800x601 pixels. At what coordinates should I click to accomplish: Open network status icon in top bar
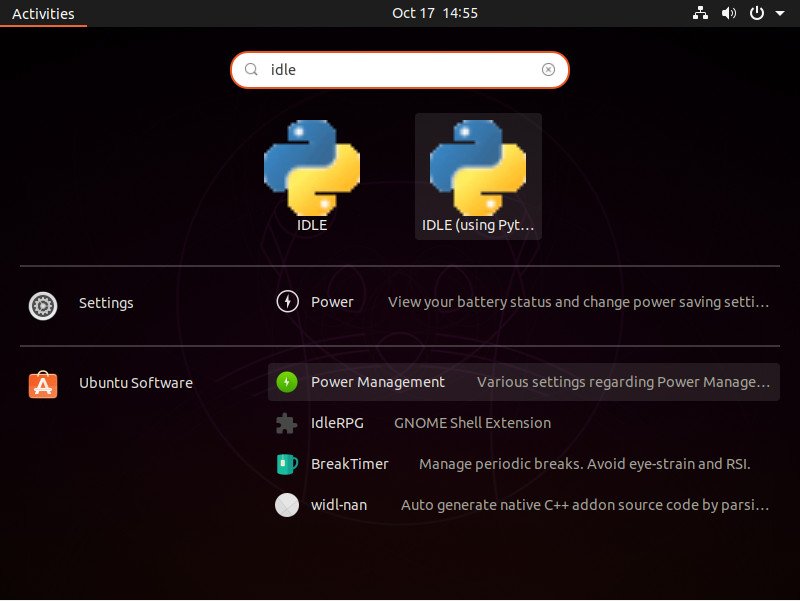700,13
